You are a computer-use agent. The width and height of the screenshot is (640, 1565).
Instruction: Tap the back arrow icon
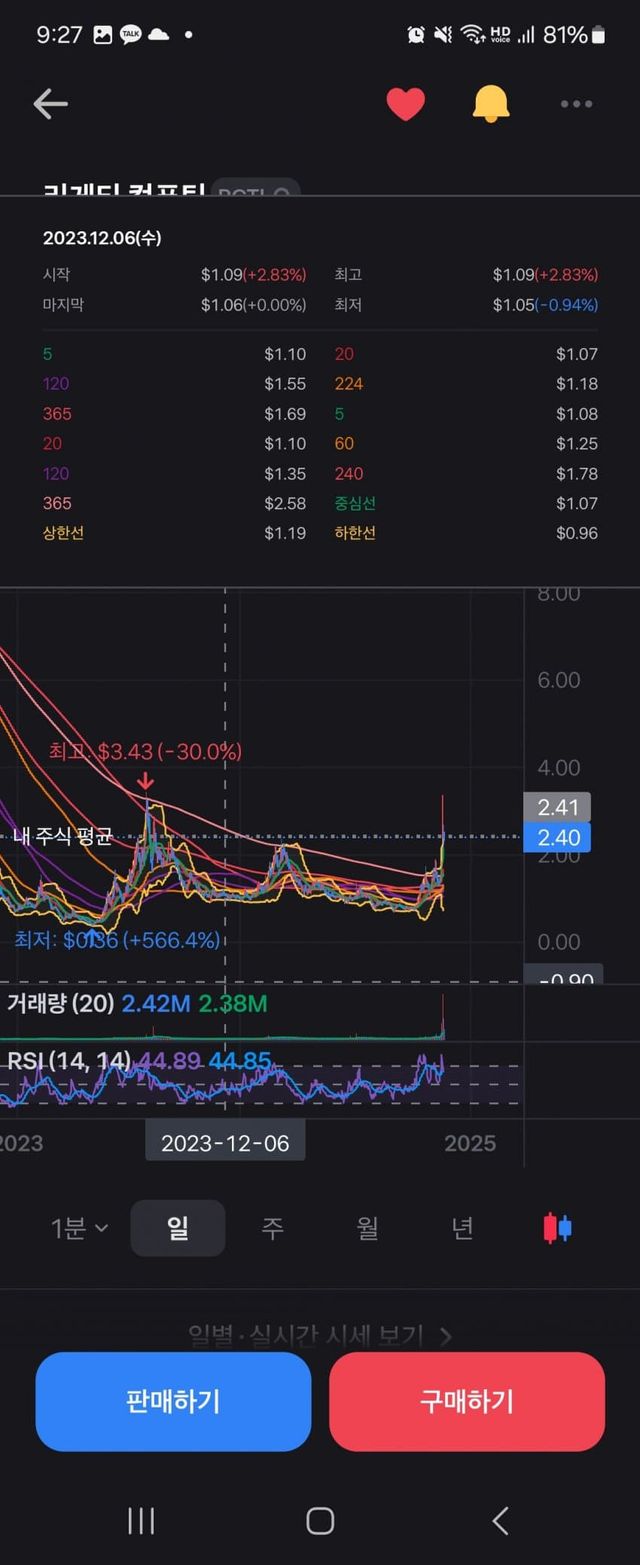(50, 104)
